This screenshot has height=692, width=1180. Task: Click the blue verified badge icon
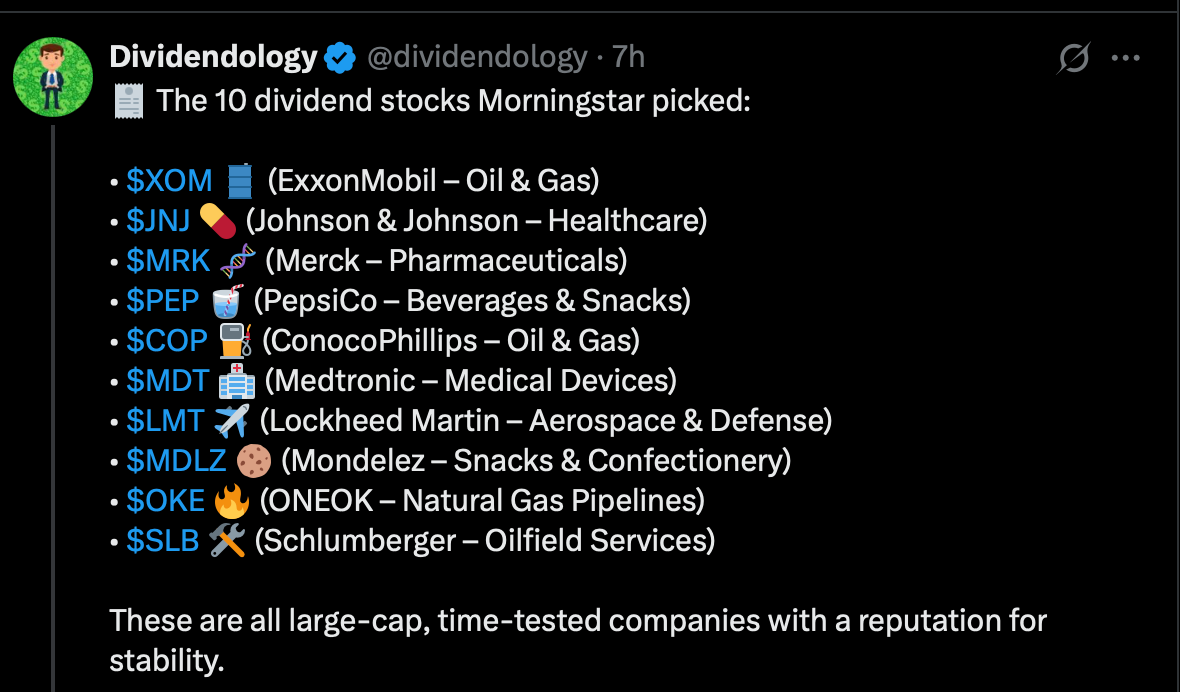tap(341, 59)
